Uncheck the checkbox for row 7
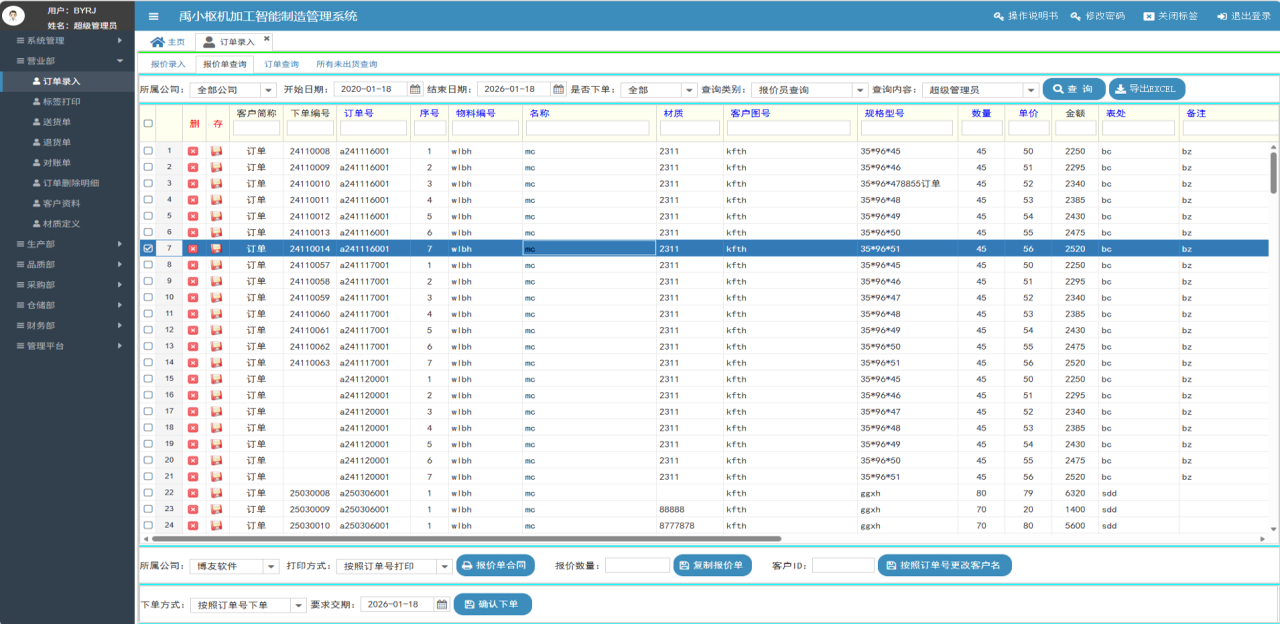Image resolution: width=1280 pixels, height=624 pixels. click(x=148, y=248)
